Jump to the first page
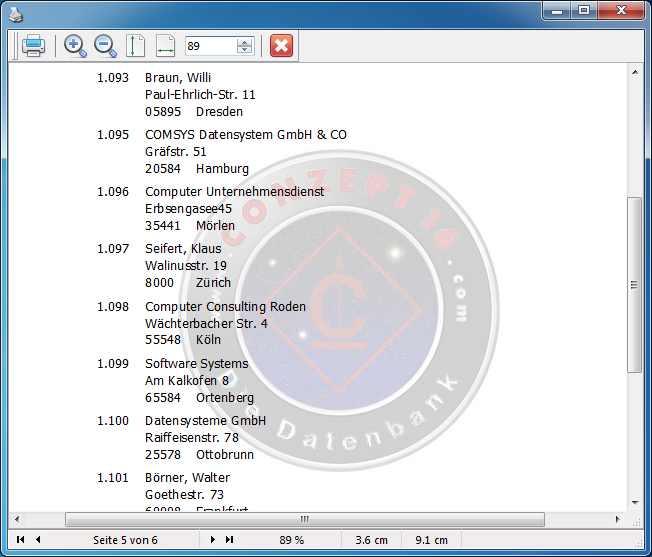The image size is (652, 557). (21, 540)
